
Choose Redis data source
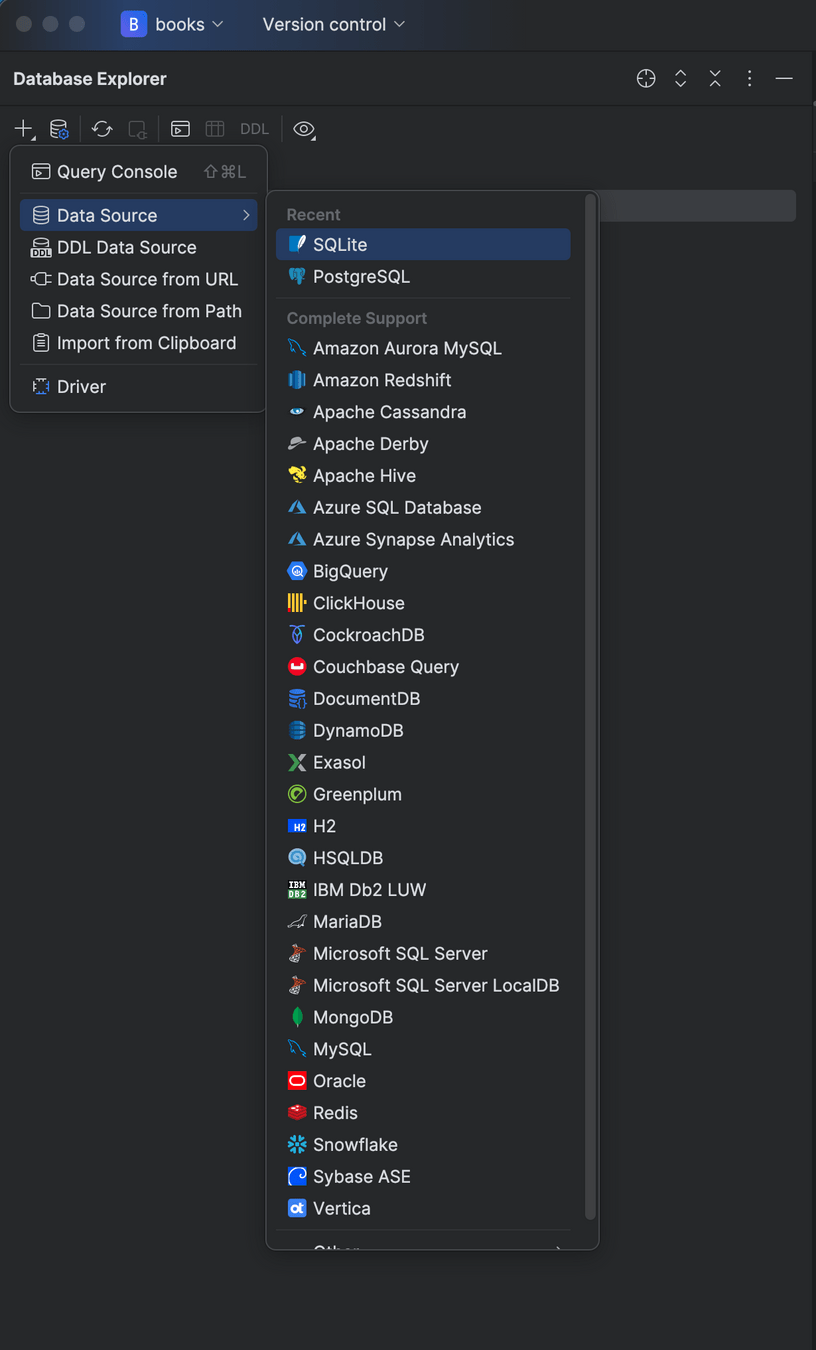[423, 1113]
